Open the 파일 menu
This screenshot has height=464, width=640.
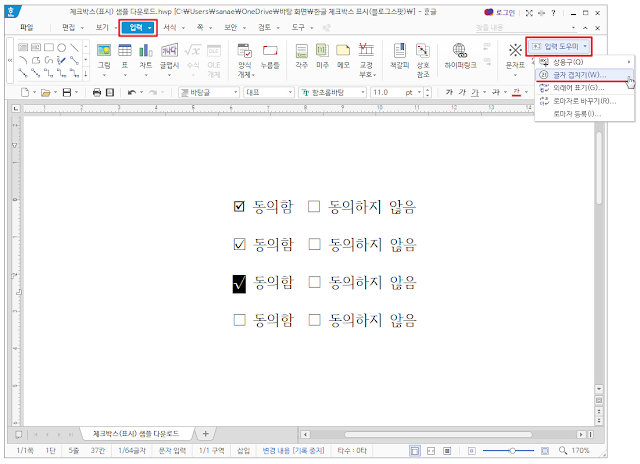point(27,27)
